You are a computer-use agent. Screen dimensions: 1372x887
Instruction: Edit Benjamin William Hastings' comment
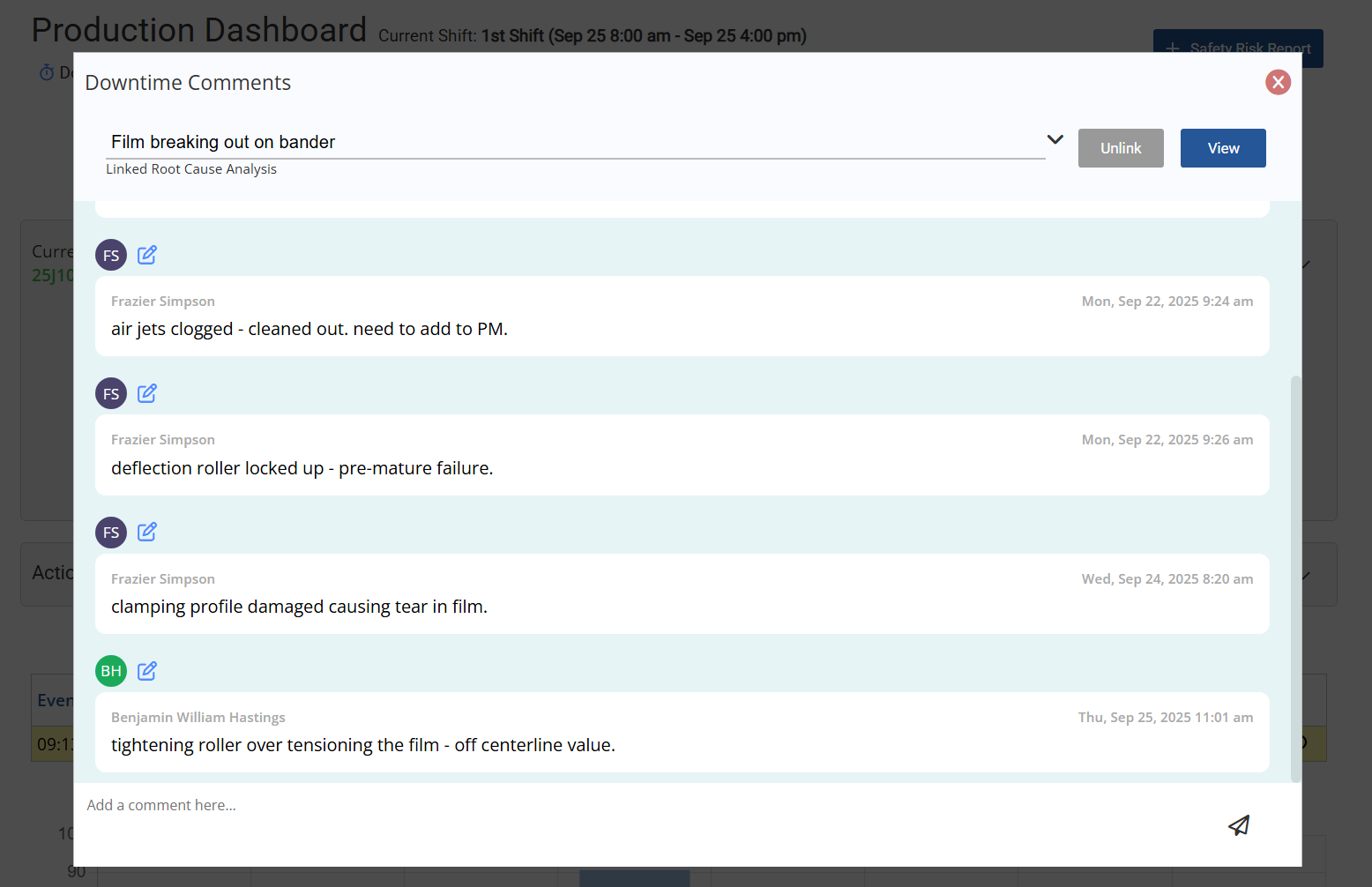147,671
